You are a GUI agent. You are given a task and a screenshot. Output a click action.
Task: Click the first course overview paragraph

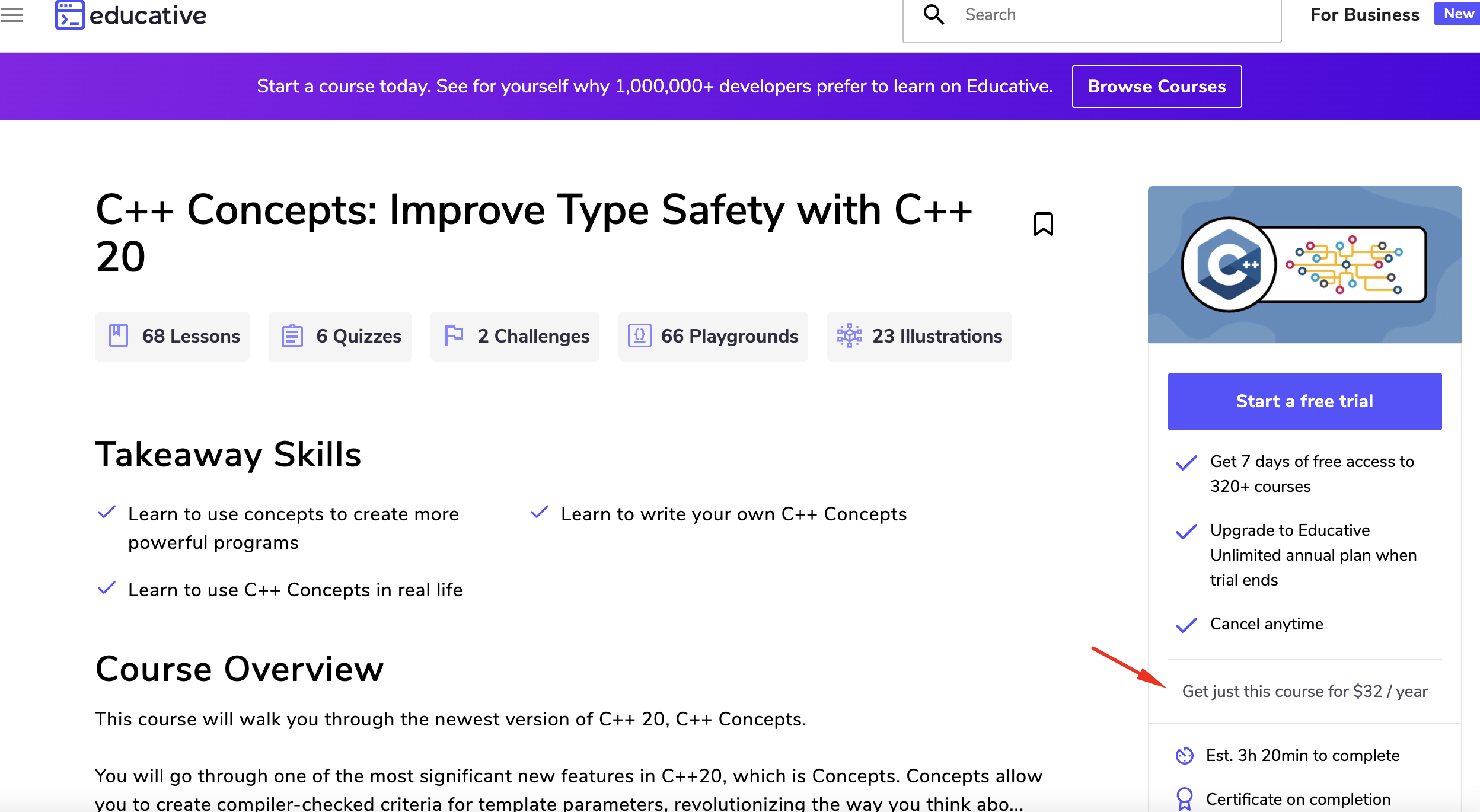click(x=451, y=719)
